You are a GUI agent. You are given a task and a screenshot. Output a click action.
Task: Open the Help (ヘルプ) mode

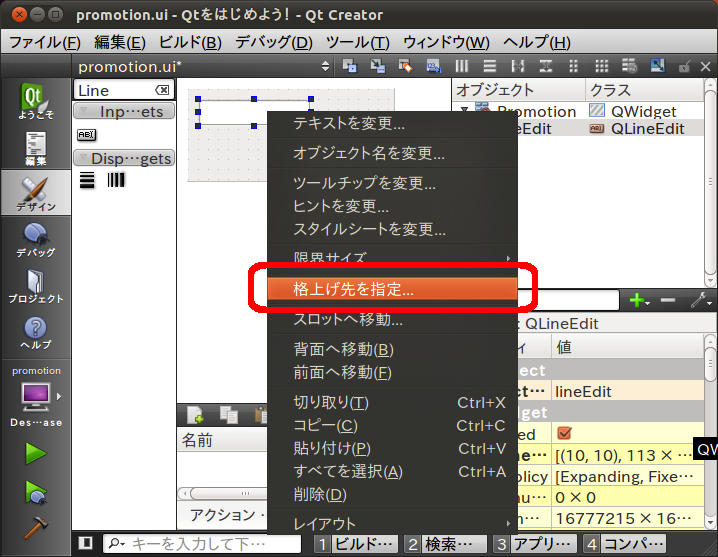pyautogui.click(x=35, y=333)
